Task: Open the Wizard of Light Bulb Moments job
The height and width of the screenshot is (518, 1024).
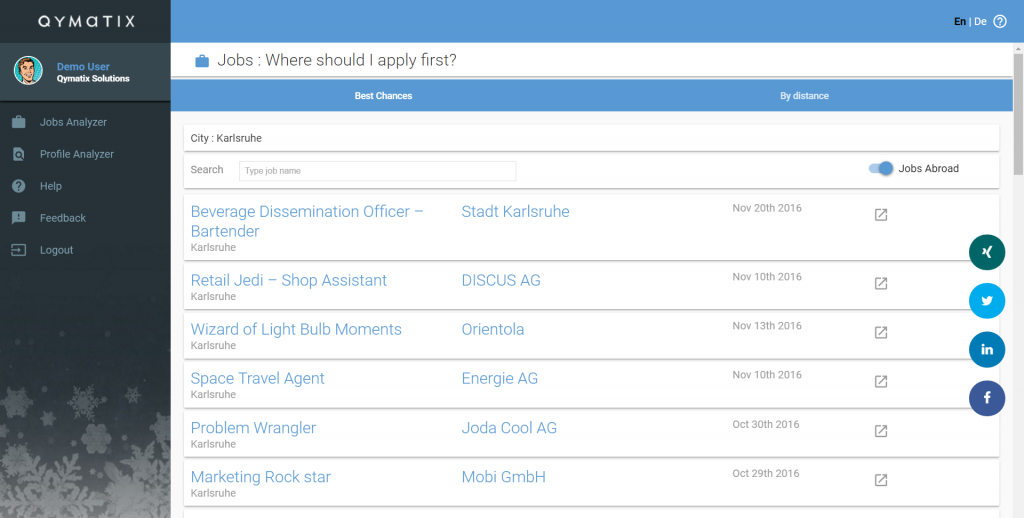Action: click(x=296, y=329)
